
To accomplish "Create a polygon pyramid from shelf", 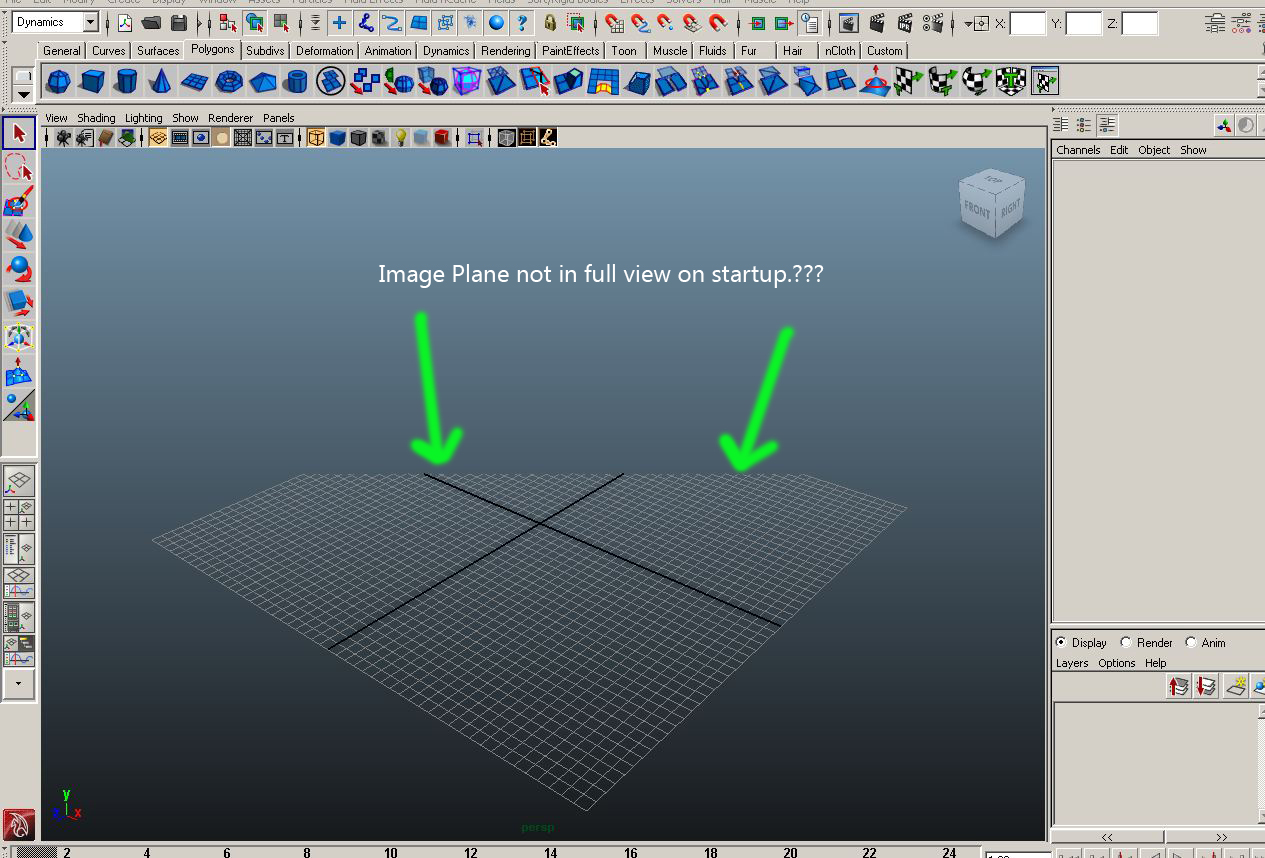I will click(x=263, y=81).
